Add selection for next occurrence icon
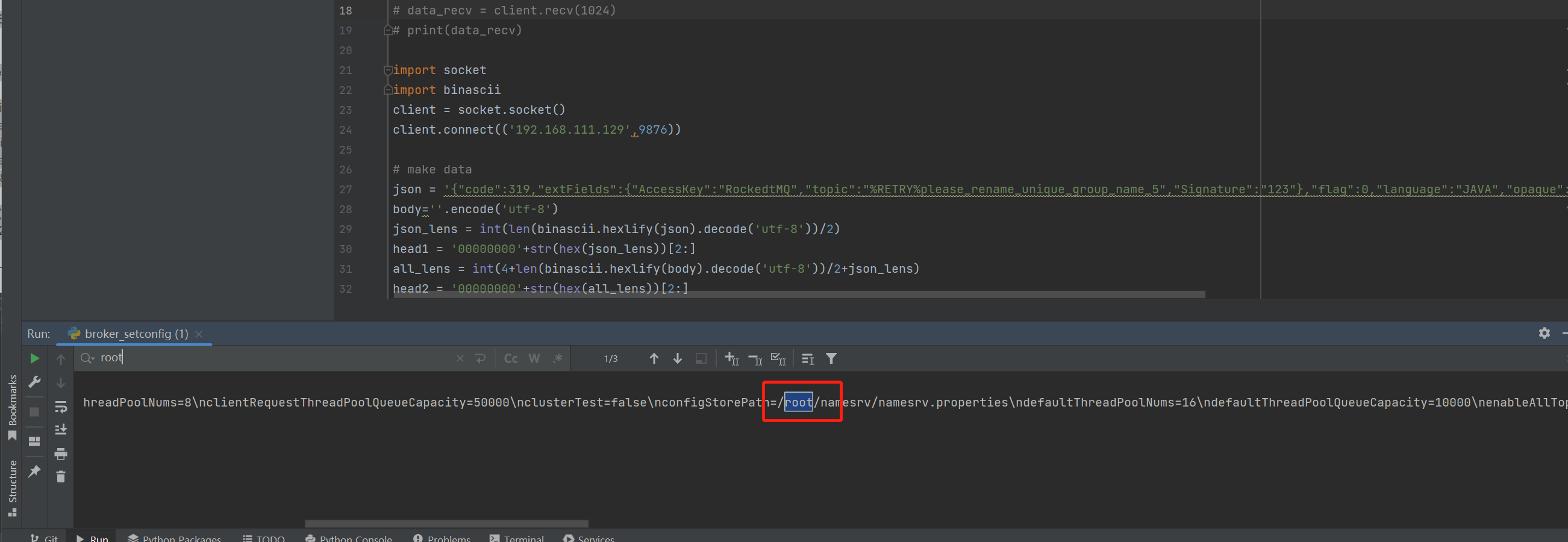 (732, 359)
